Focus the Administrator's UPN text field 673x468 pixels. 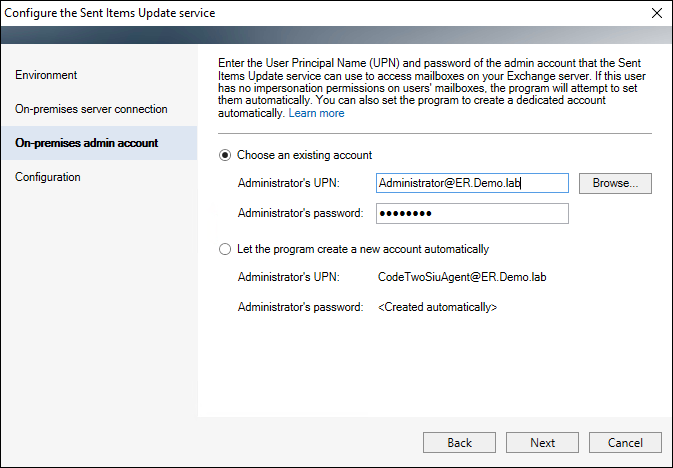tap(472, 183)
